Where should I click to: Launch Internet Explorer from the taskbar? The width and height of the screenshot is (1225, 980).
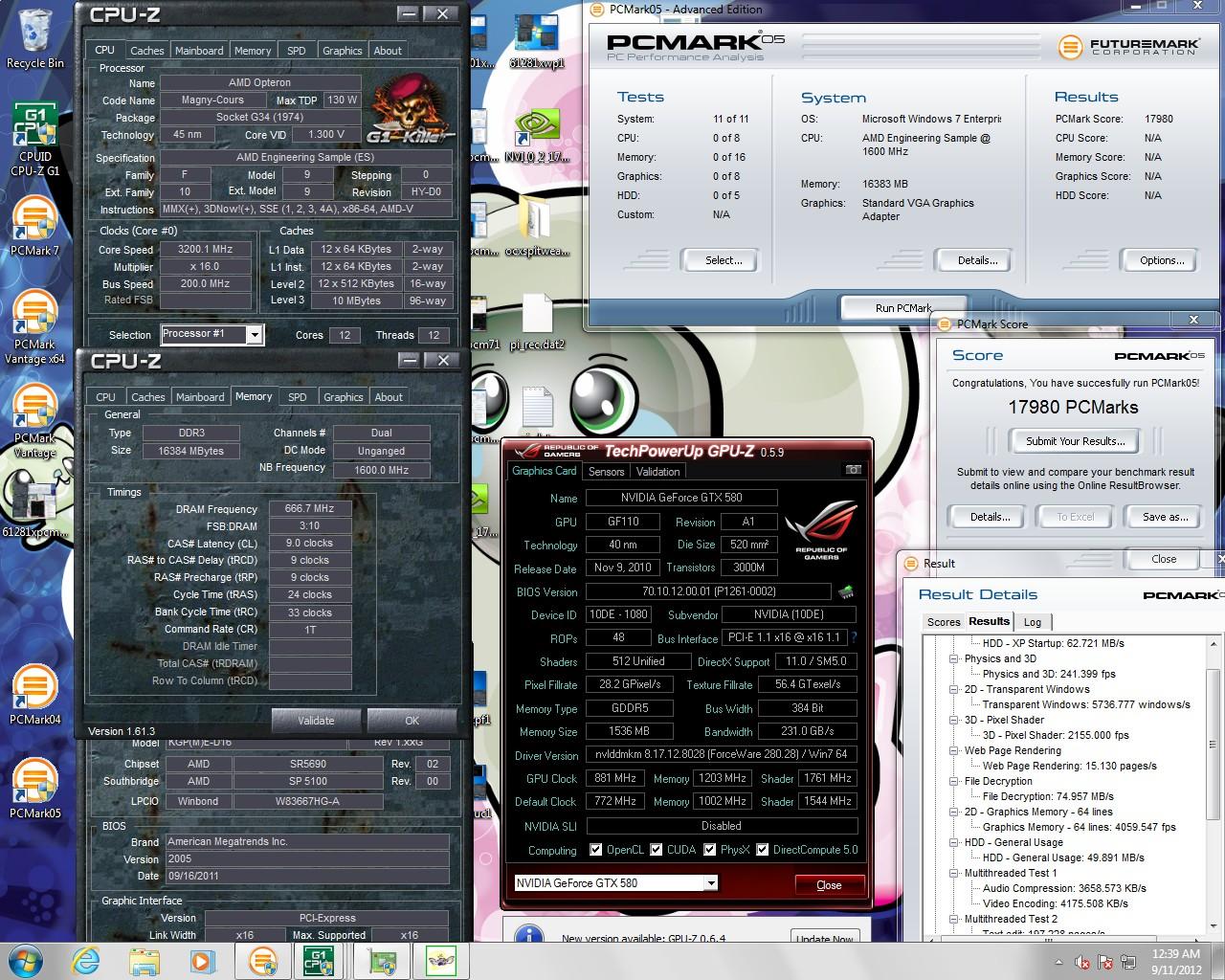pos(87,961)
